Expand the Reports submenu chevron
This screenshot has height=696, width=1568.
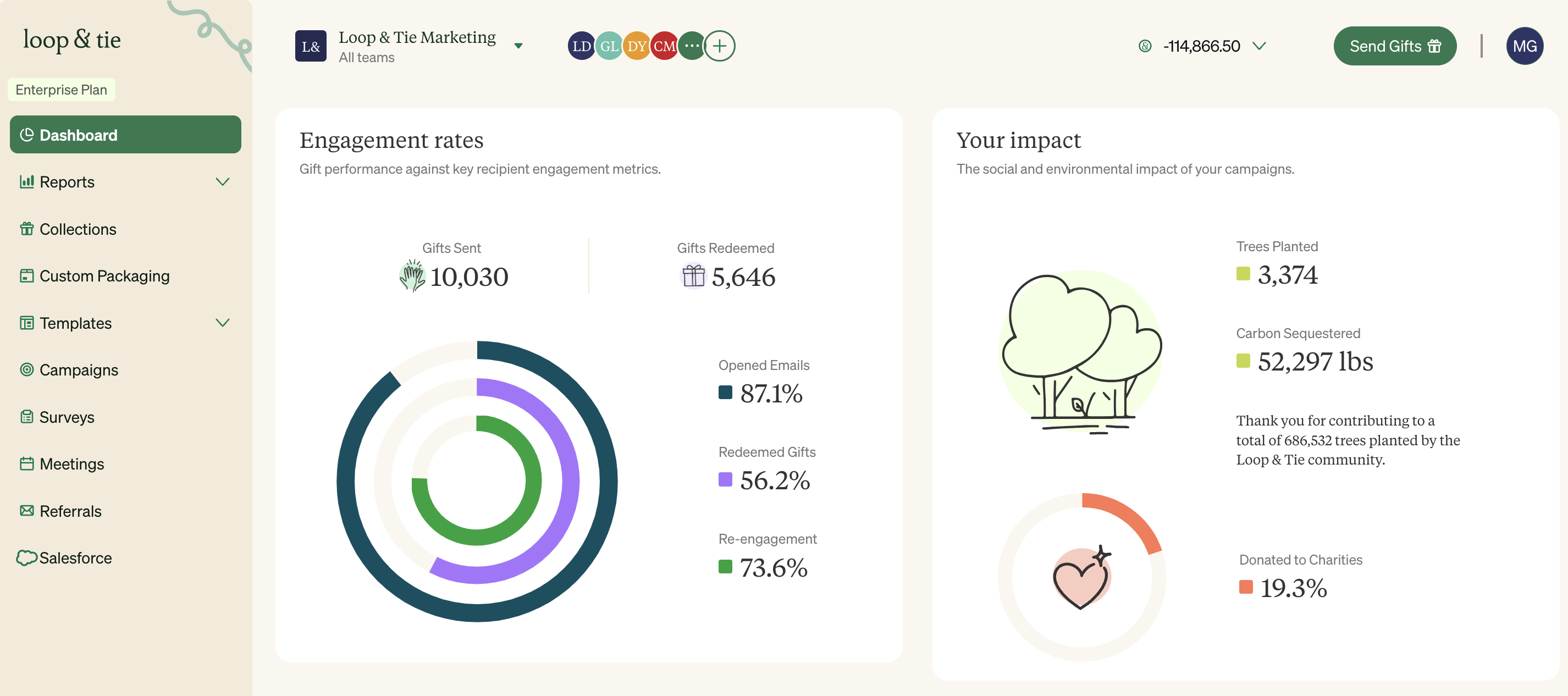pyautogui.click(x=223, y=182)
